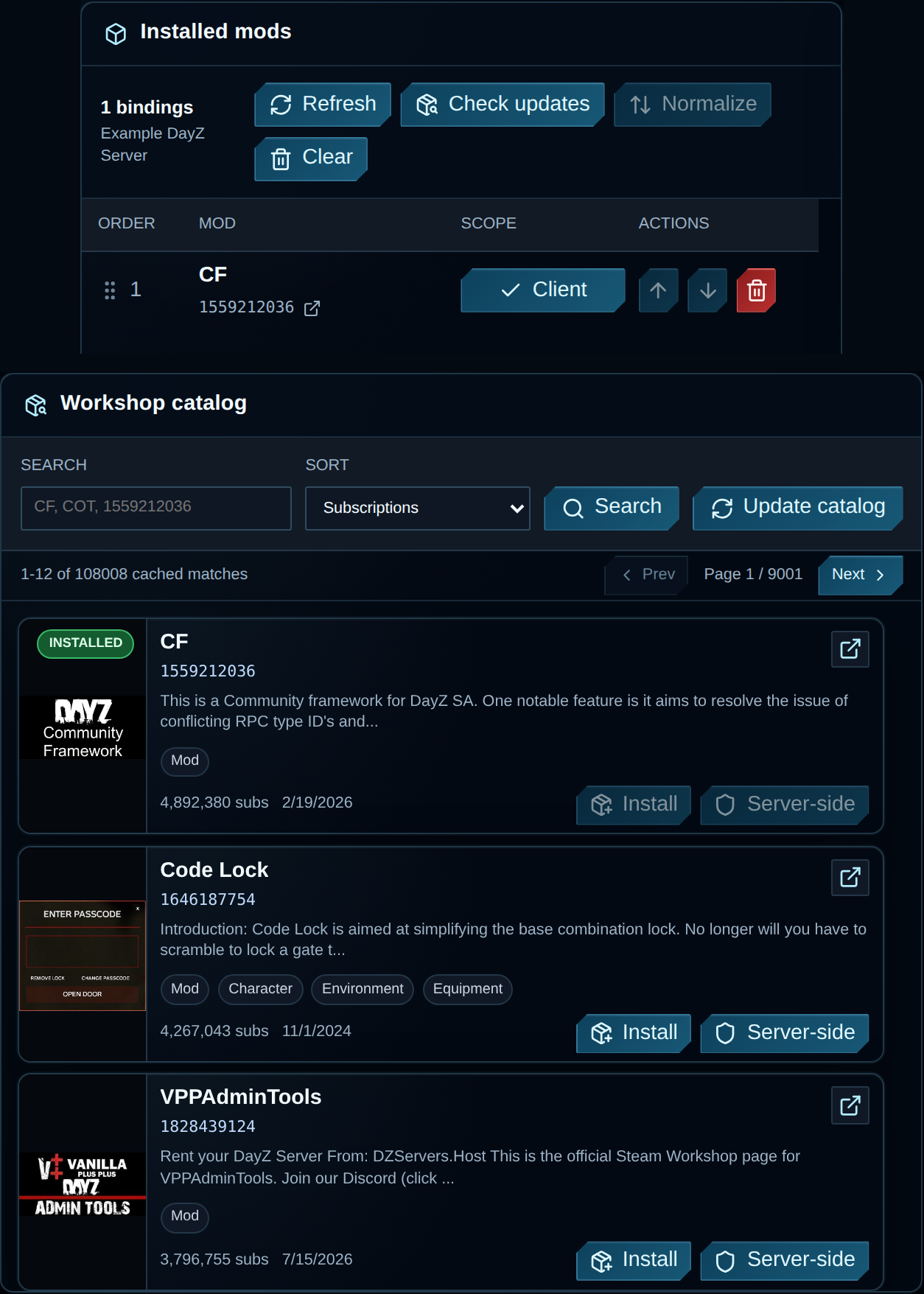Click Update catalog button
This screenshot has width=924, height=1294.
pyautogui.click(x=798, y=508)
